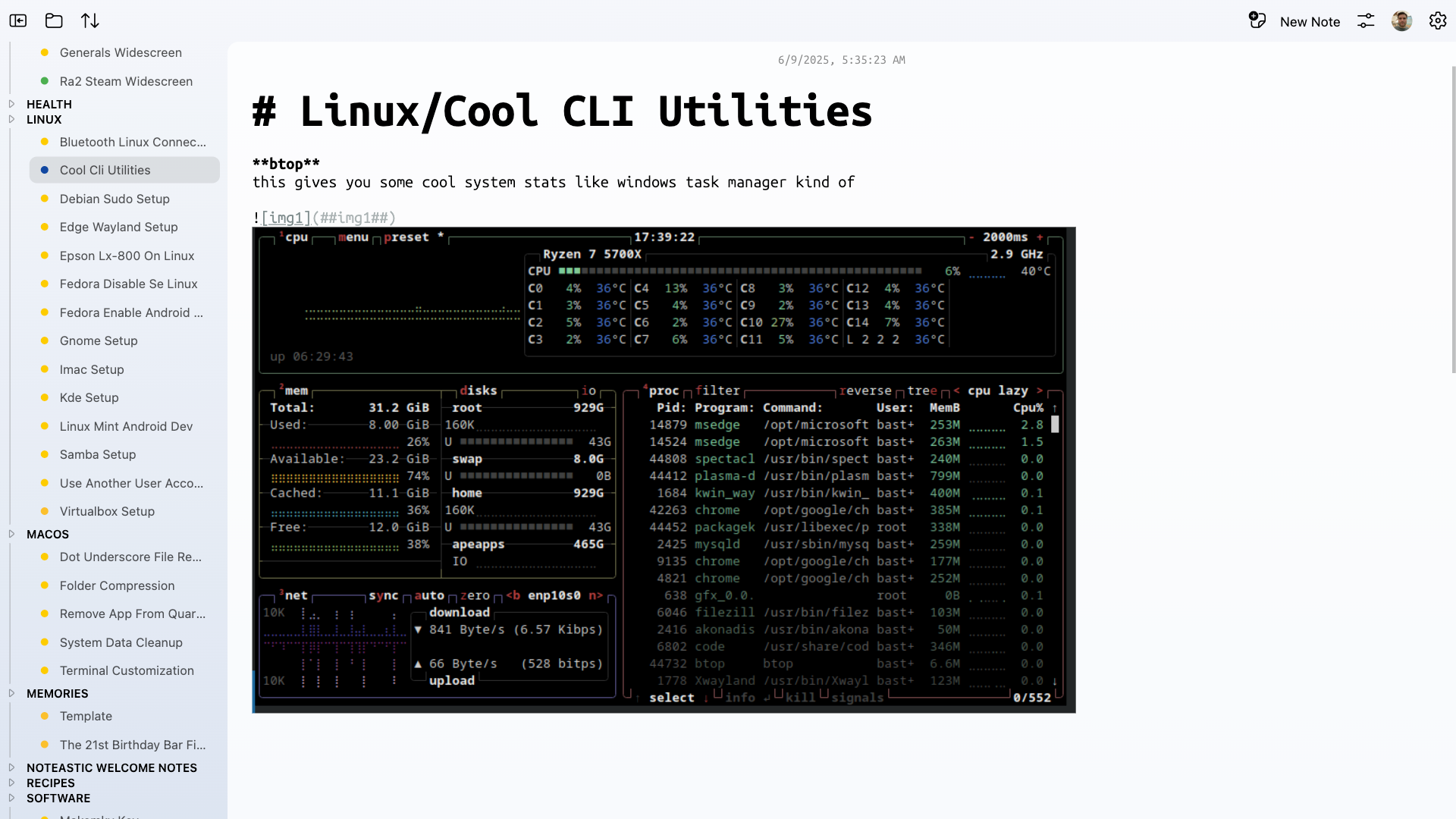
Task: Click the vertical scrollbar on right edge
Action: coord(1453,220)
